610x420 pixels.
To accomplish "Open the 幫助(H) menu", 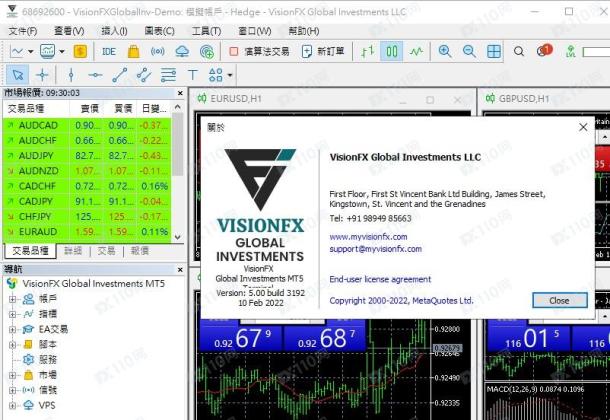I will click(304, 31).
